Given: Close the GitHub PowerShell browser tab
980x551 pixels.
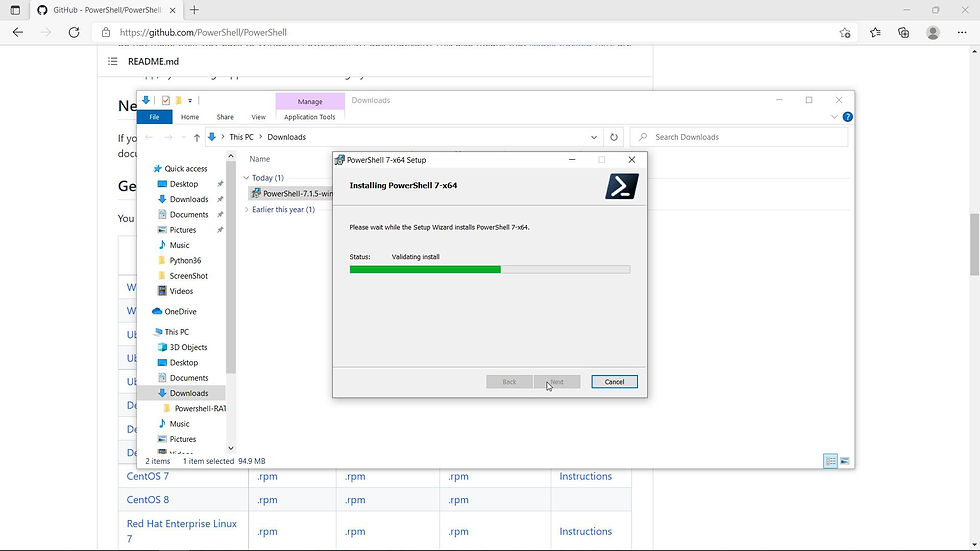Looking at the screenshot, I should (x=172, y=10).
